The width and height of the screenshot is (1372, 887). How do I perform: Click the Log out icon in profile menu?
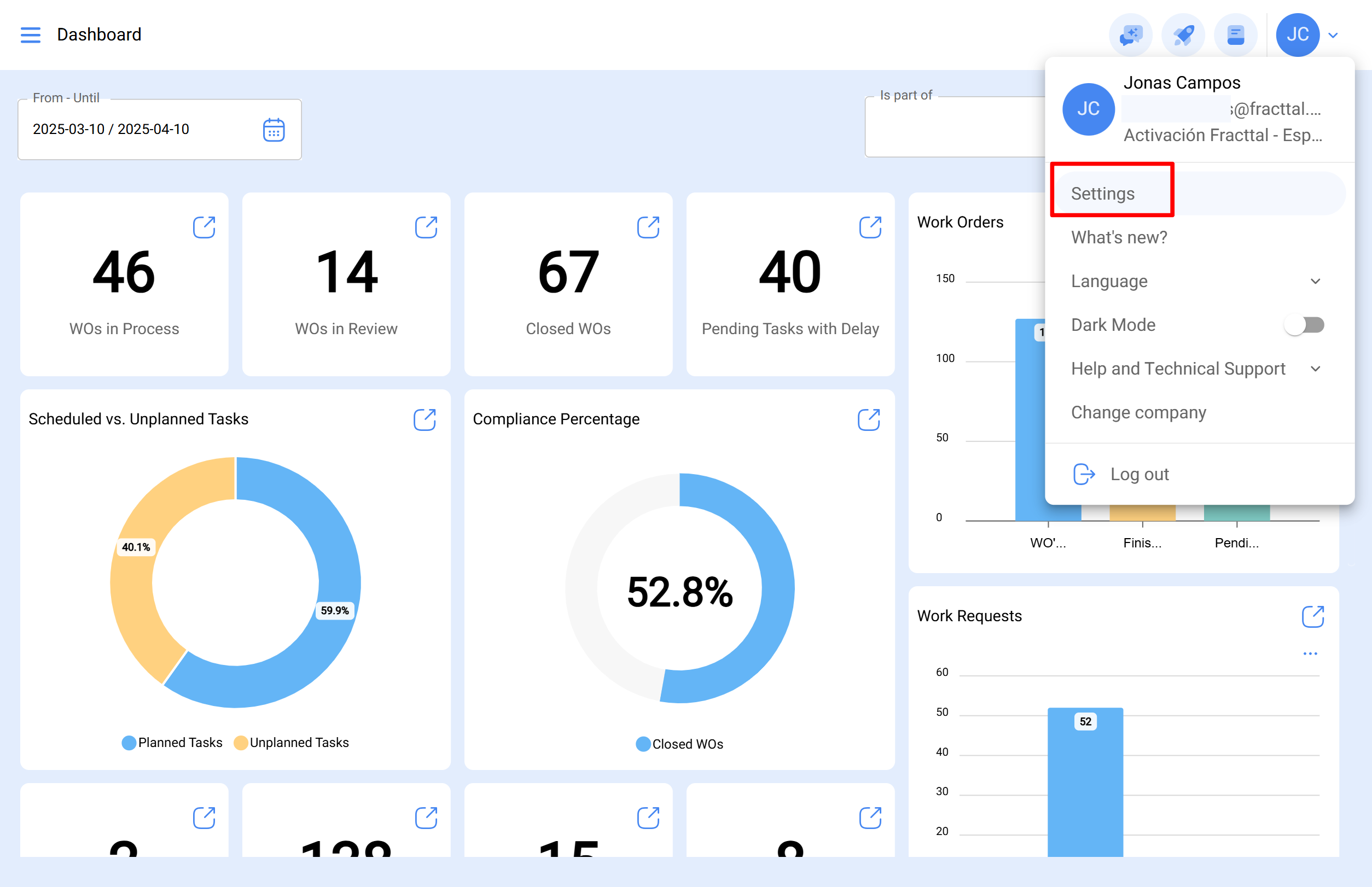tap(1084, 474)
